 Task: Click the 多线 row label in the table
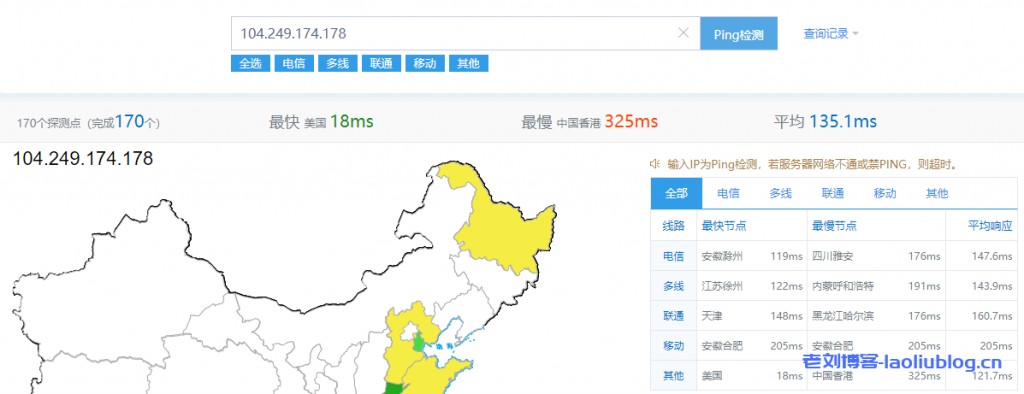click(x=674, y=286)
